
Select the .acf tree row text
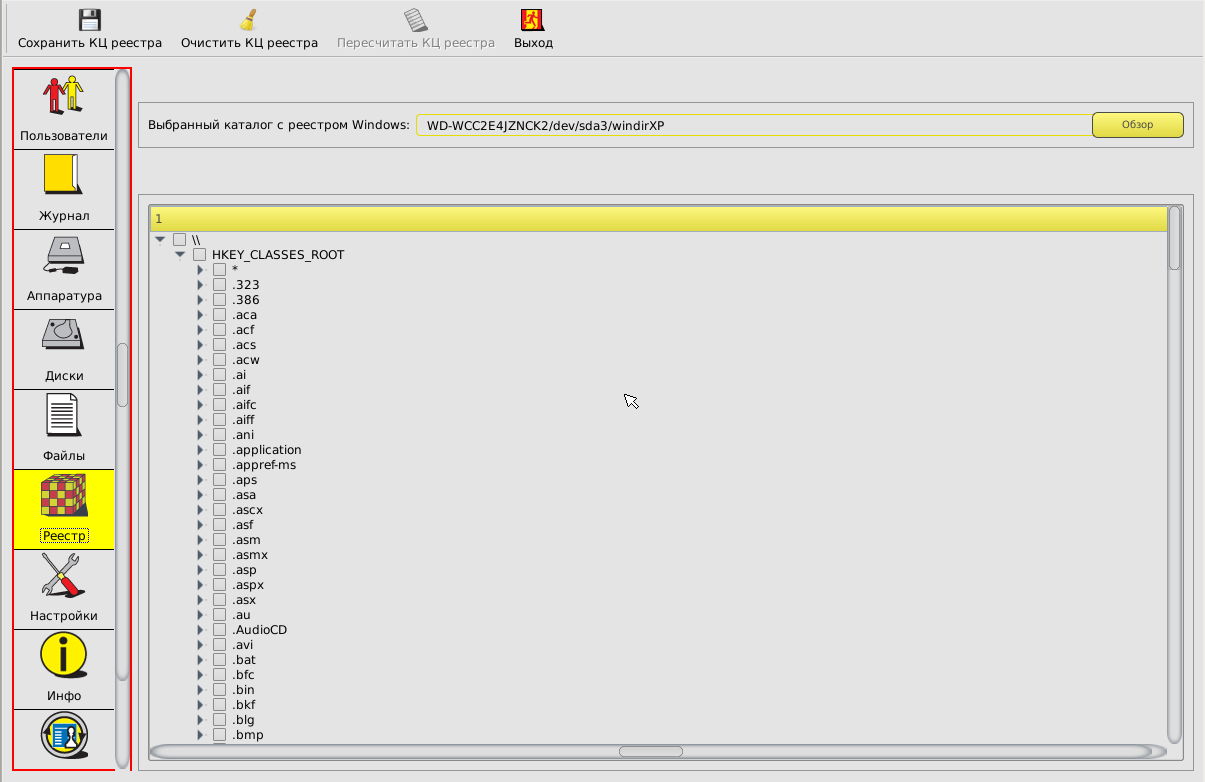[x=243, y=330]
